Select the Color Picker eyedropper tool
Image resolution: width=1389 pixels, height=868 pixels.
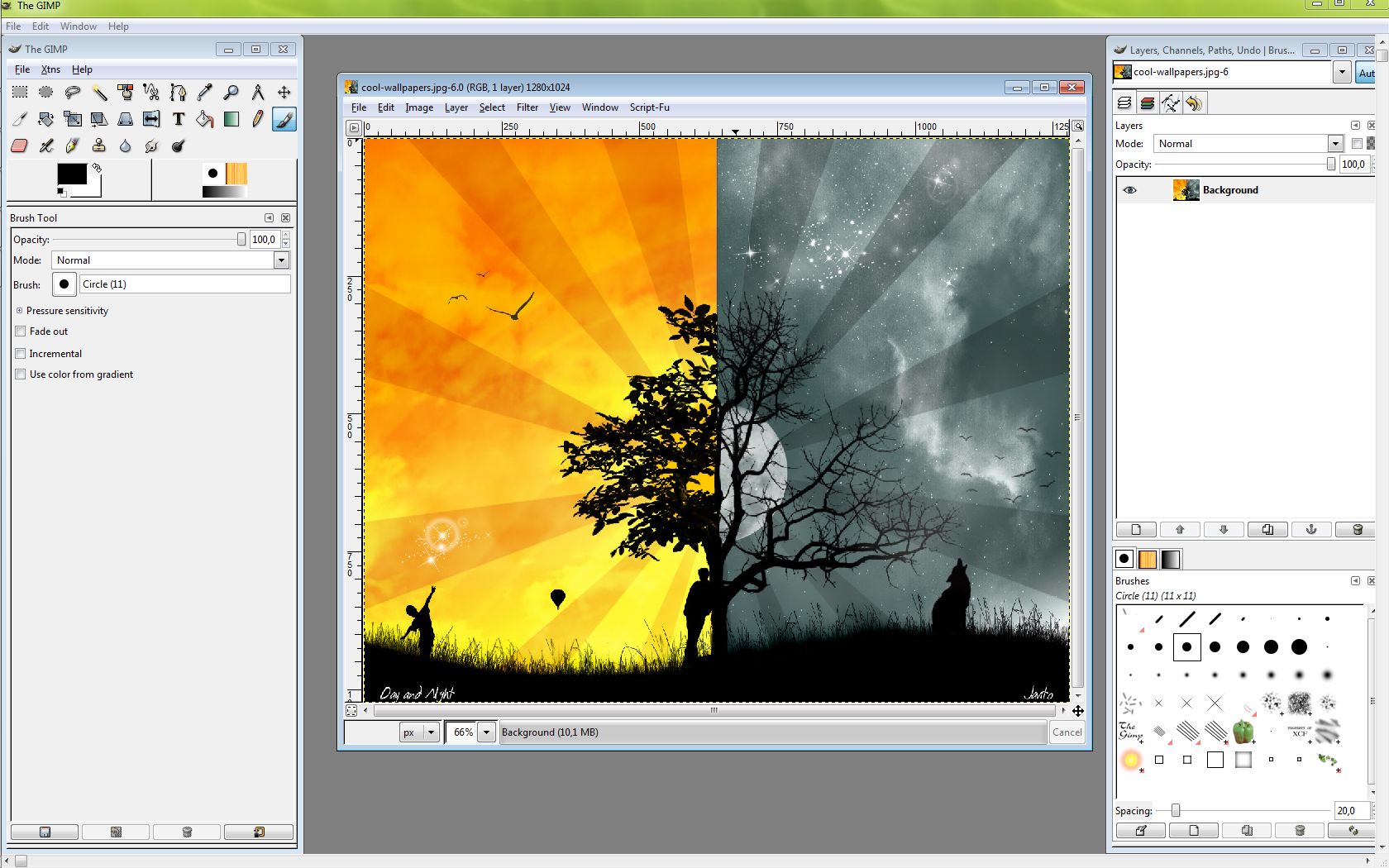pyautogui.click(x=204, y=93)
